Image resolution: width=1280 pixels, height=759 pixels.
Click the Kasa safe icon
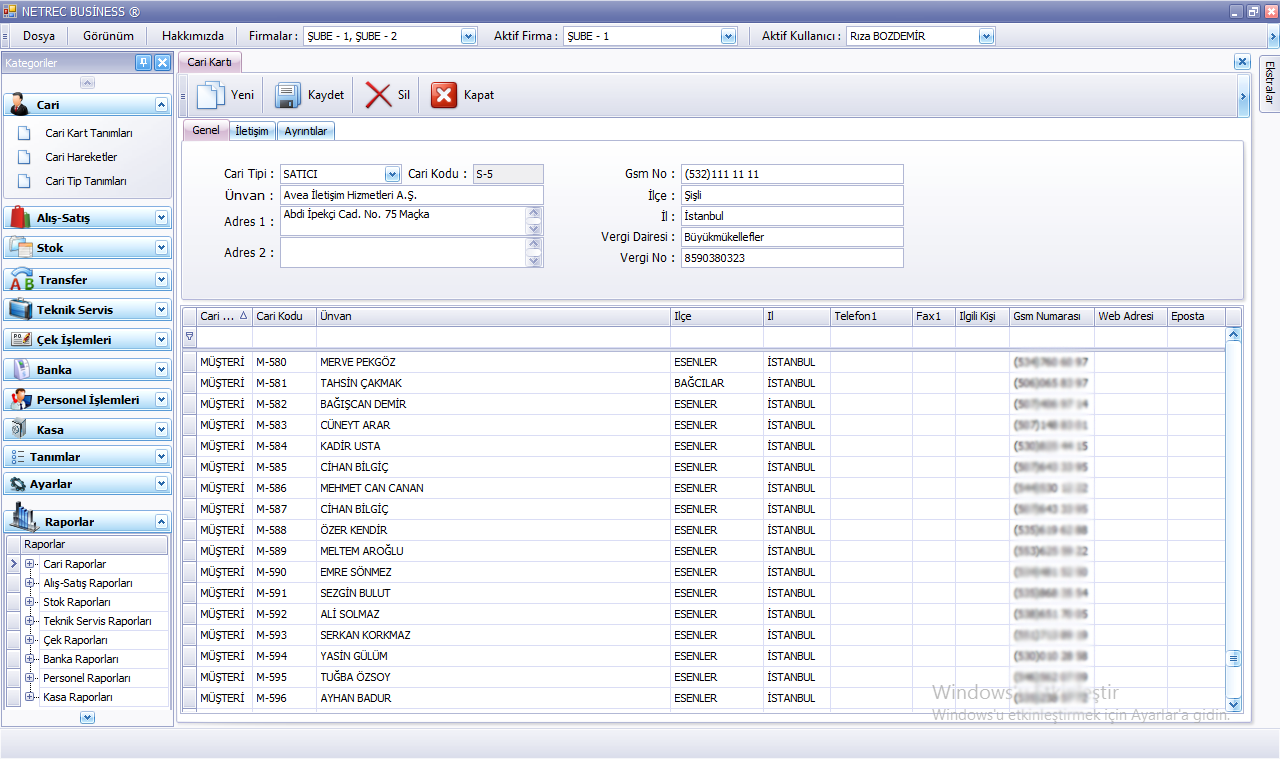point(20,429)
